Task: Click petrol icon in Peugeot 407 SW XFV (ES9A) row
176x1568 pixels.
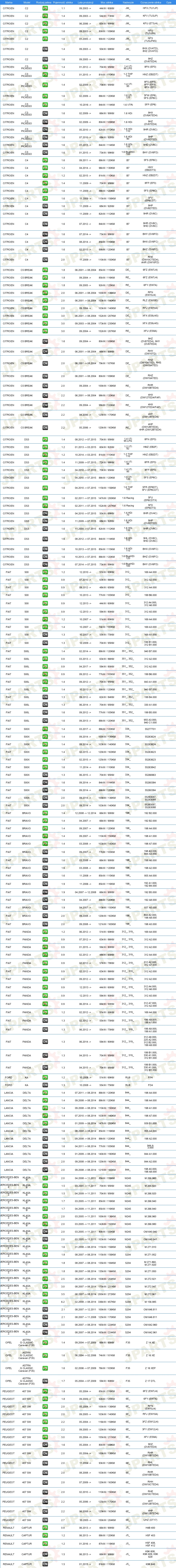Action: [45, 1437]
